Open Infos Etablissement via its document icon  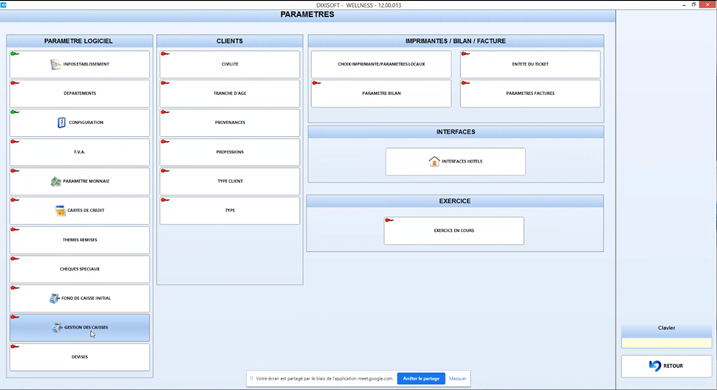55,64
